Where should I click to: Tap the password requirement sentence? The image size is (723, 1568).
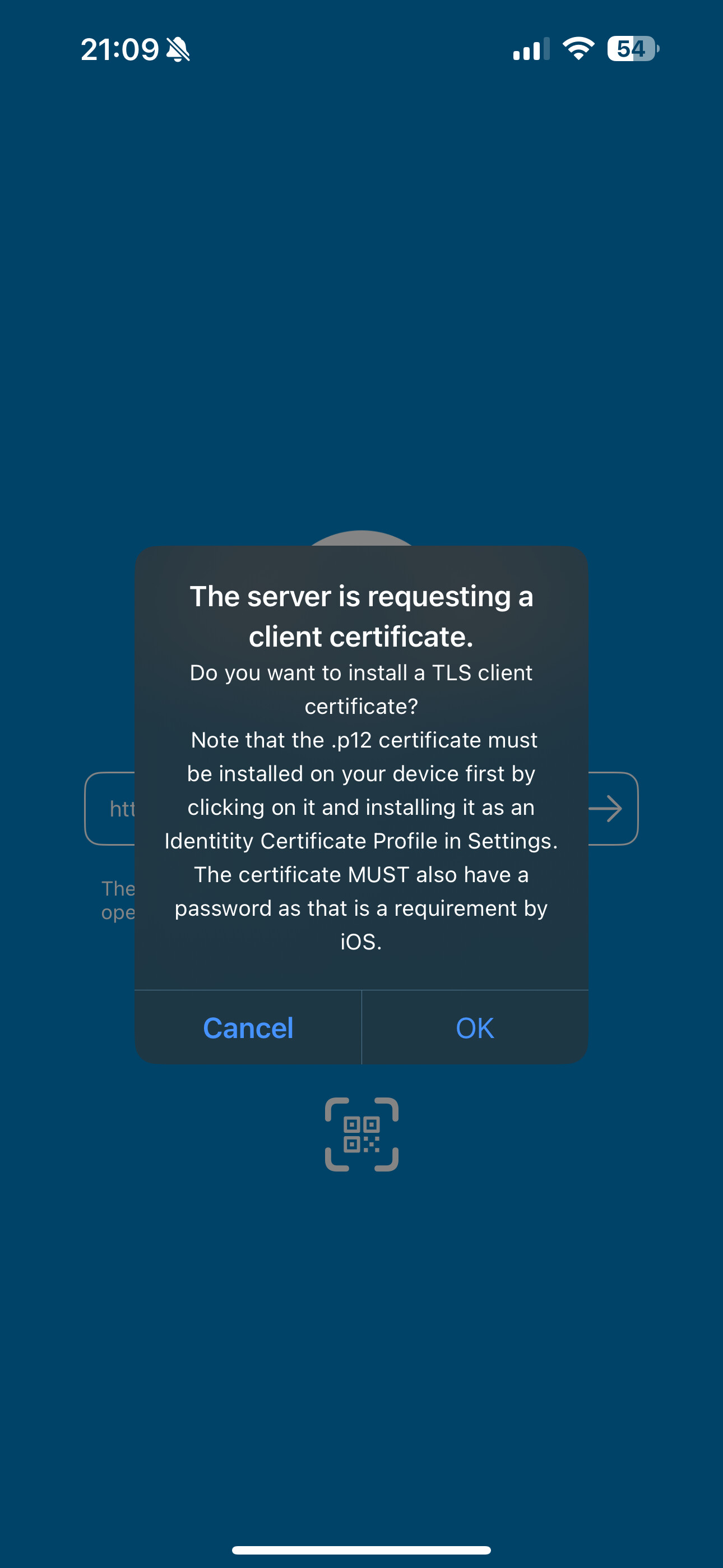[361, 907]
